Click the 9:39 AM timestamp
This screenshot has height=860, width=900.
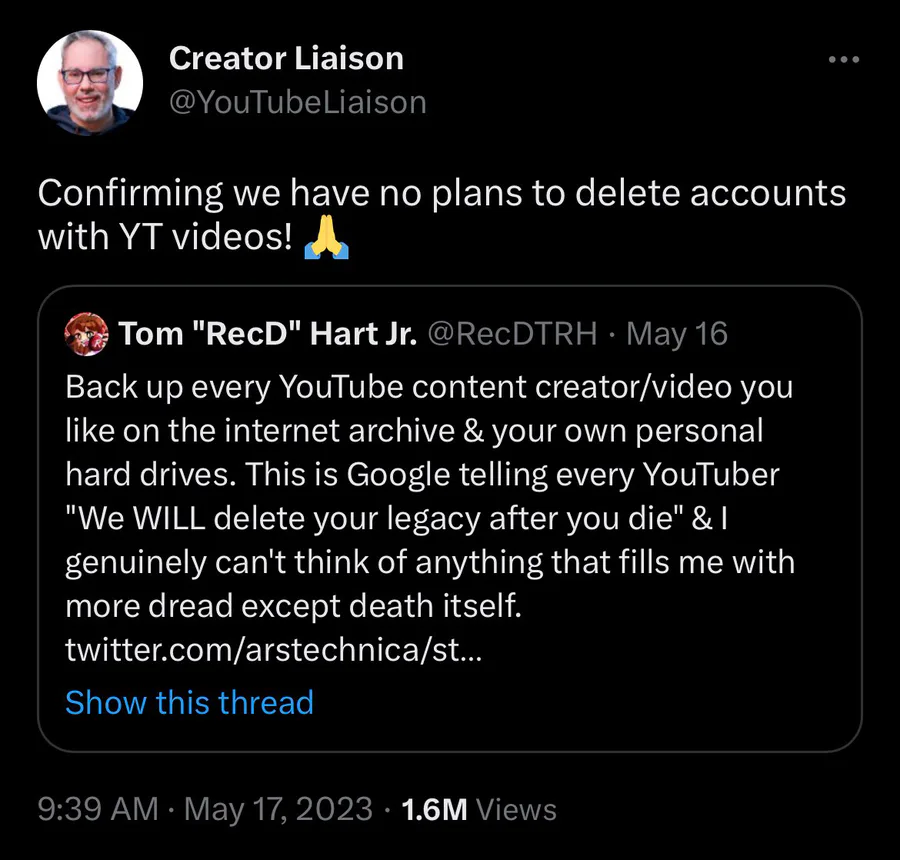[x=97, y=808]
